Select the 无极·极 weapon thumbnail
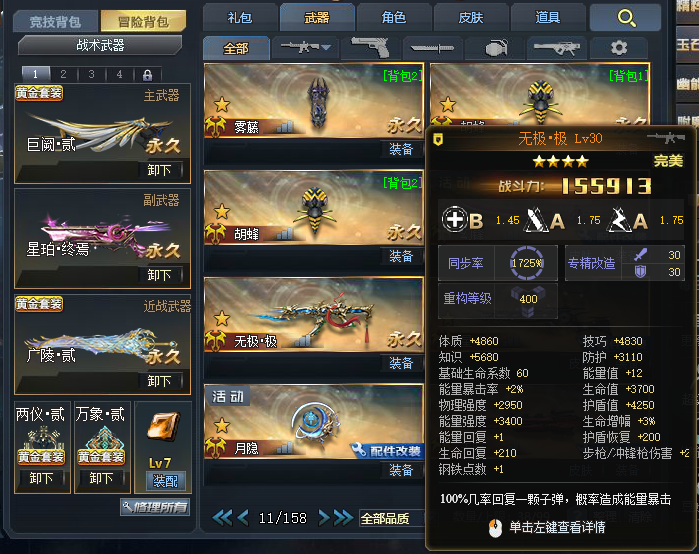 pos(314,315)
